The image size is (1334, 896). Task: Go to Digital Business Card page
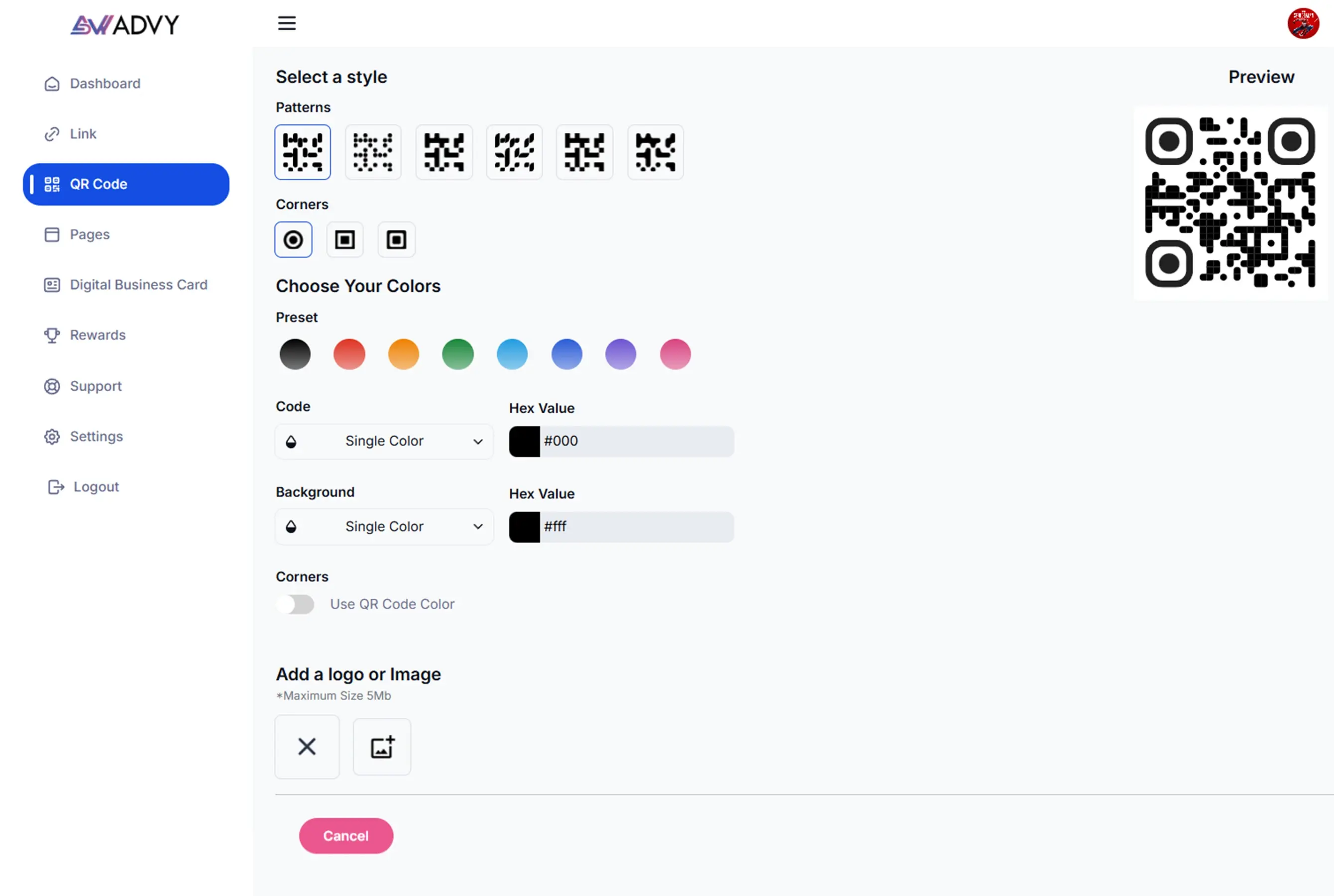tap(138, 285)
